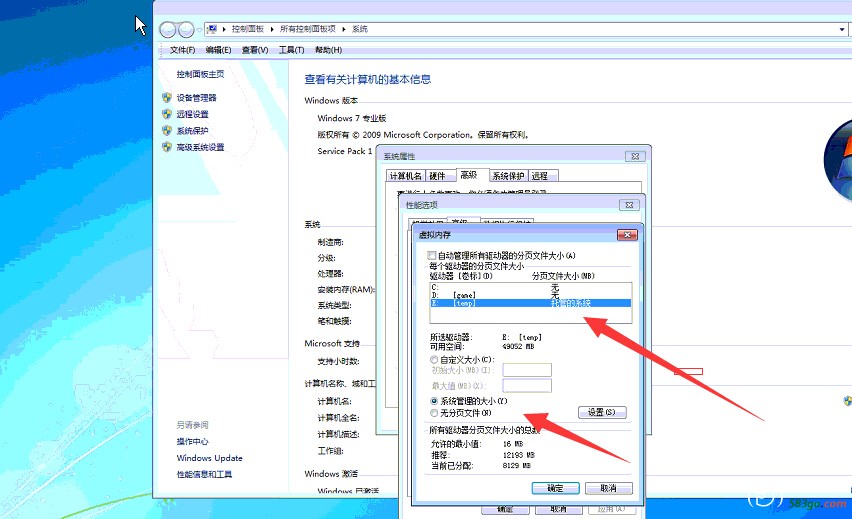Image resolution: width=852 pixels, height=519 pixels.
Task: Close the 虚拟内存 dialog with red X
Action: point(627,235)
